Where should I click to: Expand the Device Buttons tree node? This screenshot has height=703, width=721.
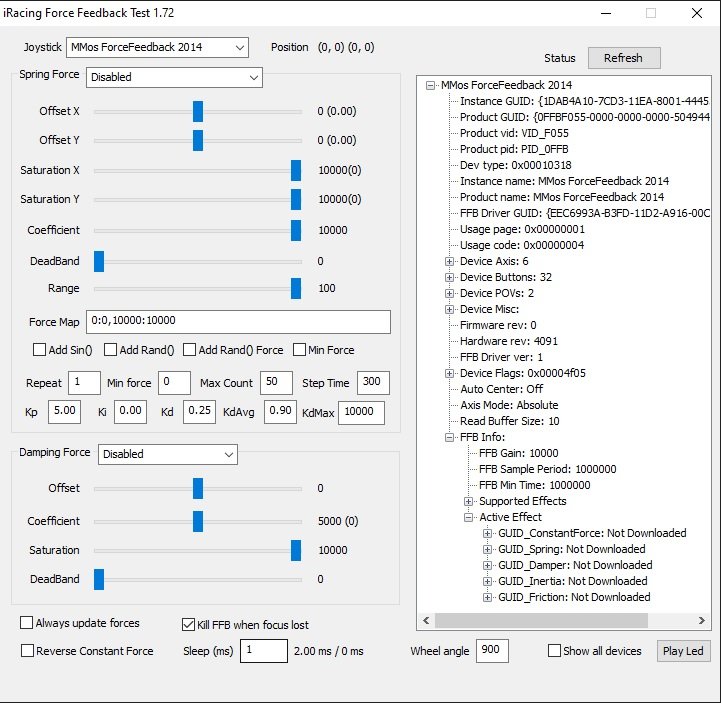pyautogui.click(x=450, y=277)
